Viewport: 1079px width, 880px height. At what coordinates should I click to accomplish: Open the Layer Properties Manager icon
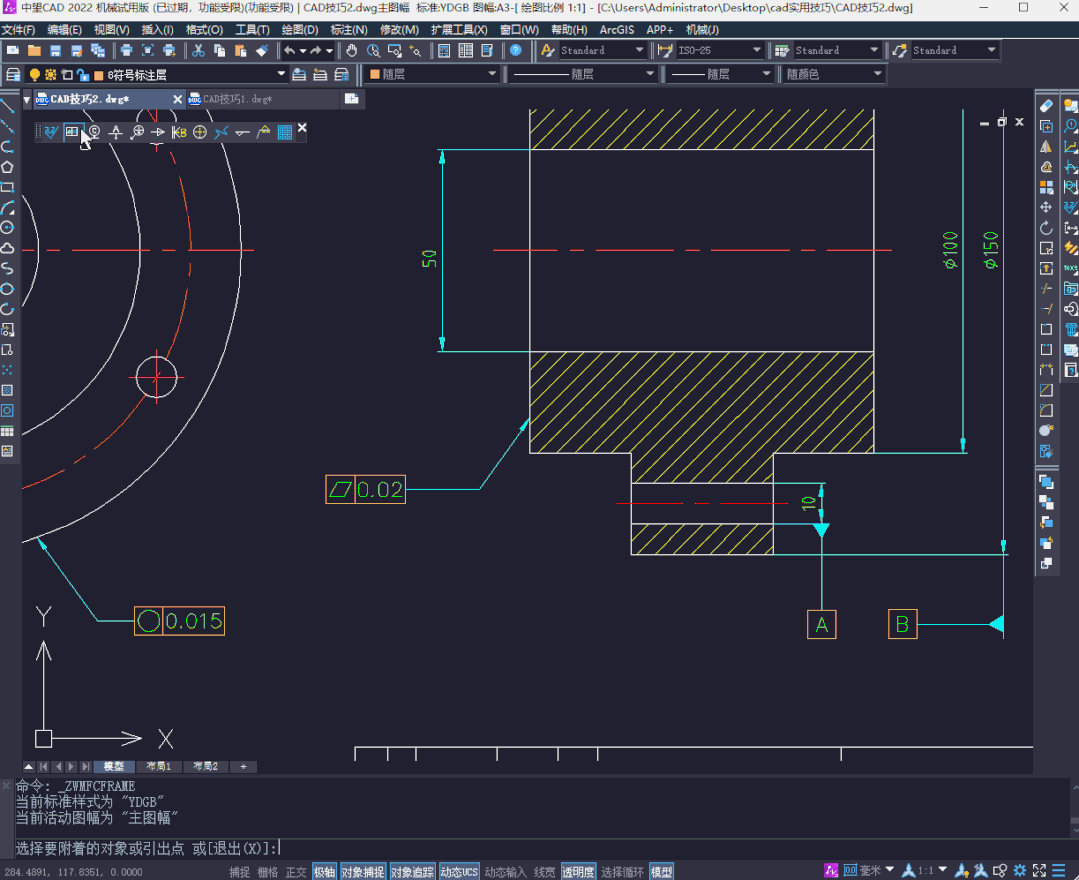point(13,75)
